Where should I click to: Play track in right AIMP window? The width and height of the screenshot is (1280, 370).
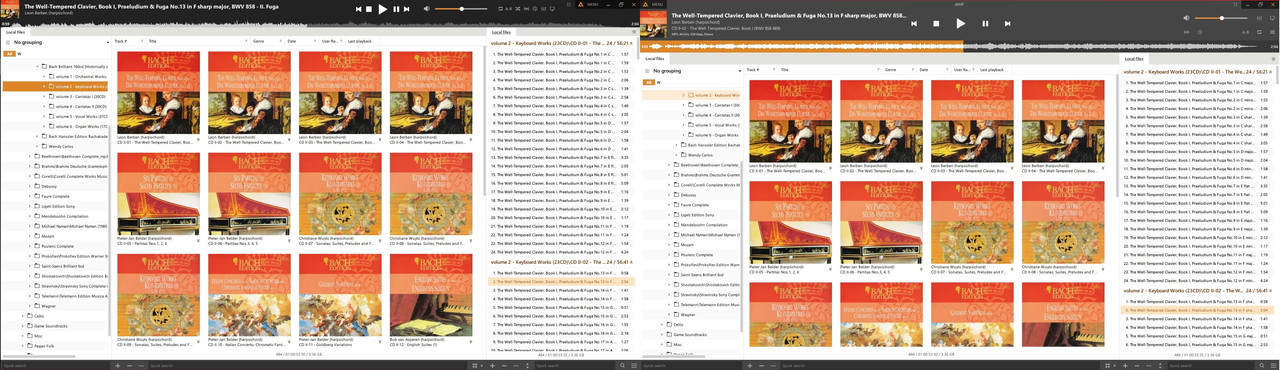click(961, 23)
